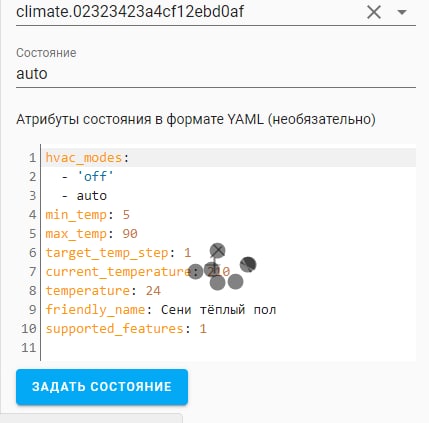429x423 pixels.
Task: Click the friendly_name value Сени тёплый пол
Action: (218, 310)
